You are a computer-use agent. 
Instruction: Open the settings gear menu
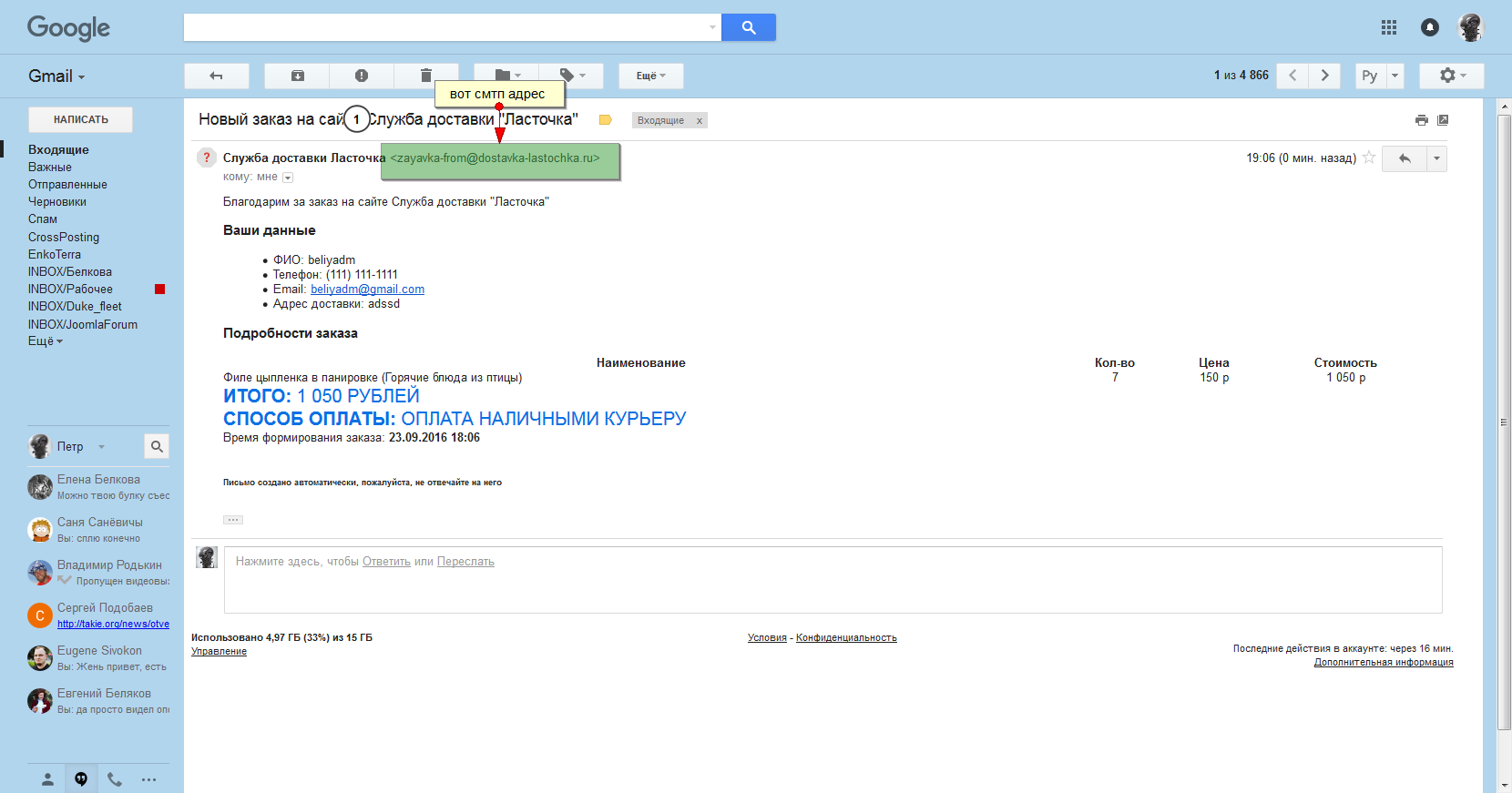[1452, 76]
